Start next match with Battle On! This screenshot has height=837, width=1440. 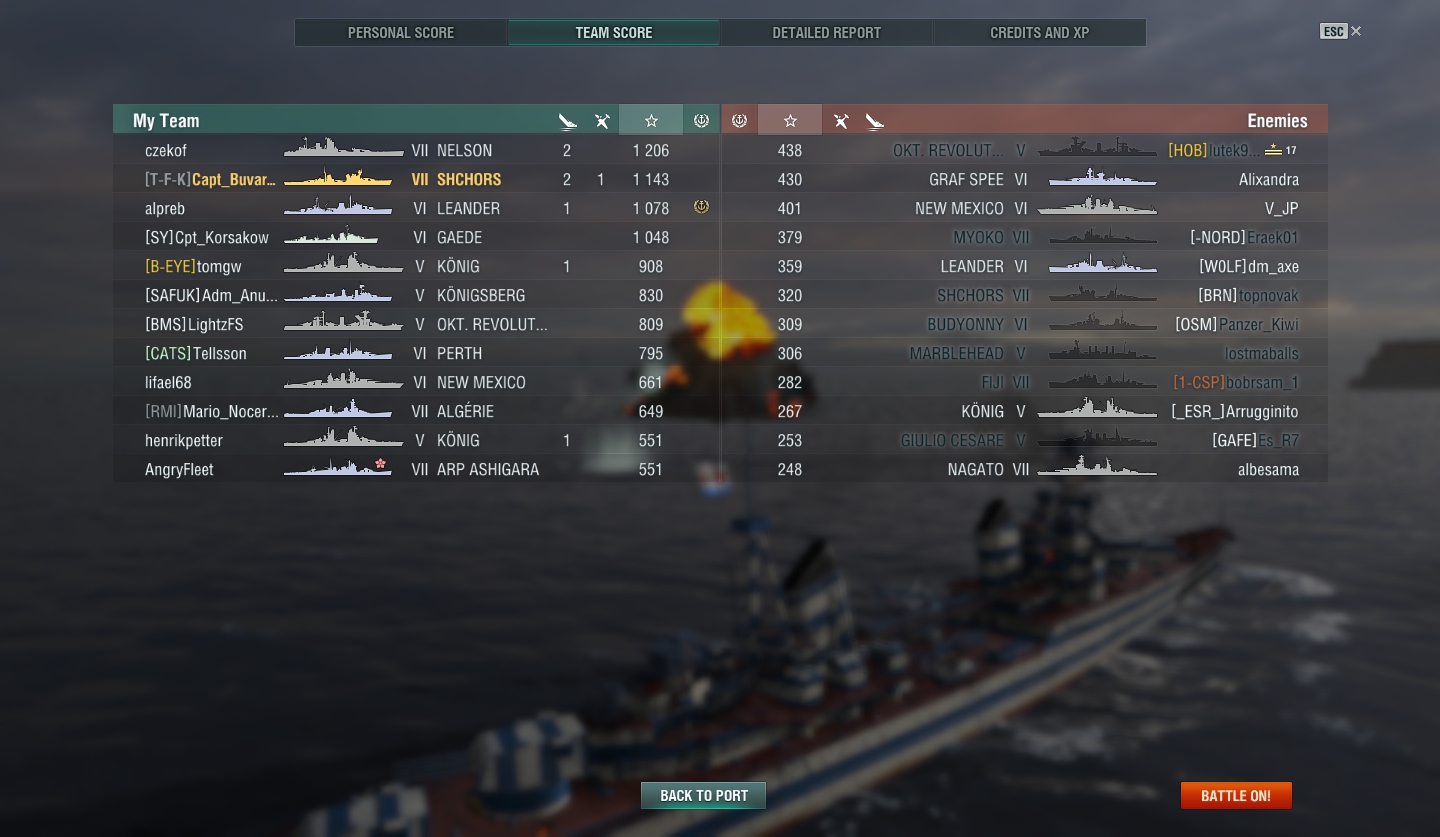(1236, 795)
